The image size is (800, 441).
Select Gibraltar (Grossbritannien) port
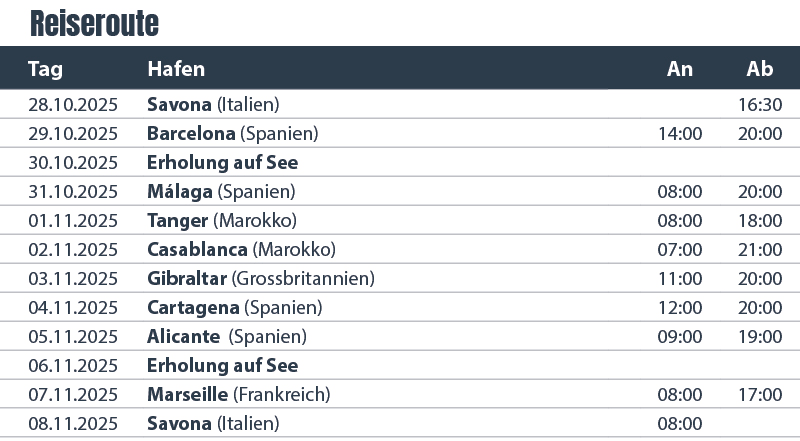pos(261,278)
